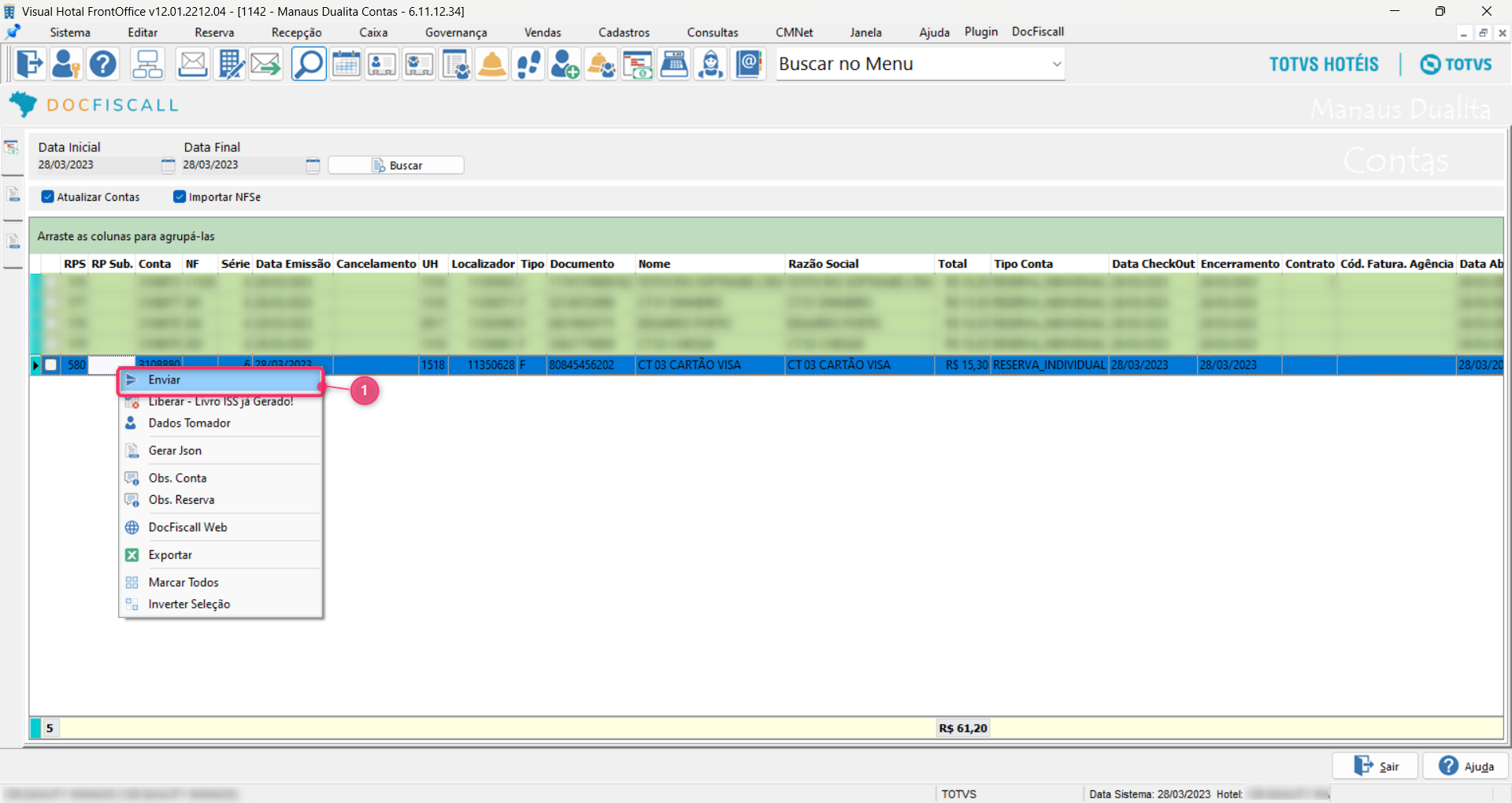This screenshot has width=1512, height=803.
Task: Click the orange reception bell icon
Action: 492,64
